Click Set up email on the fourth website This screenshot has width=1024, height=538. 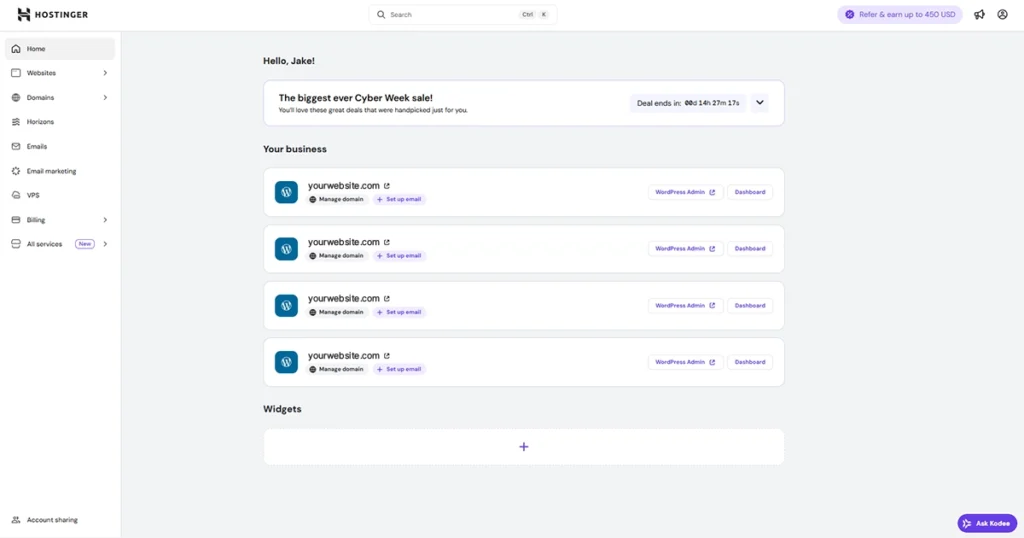[x=399, y=369]
